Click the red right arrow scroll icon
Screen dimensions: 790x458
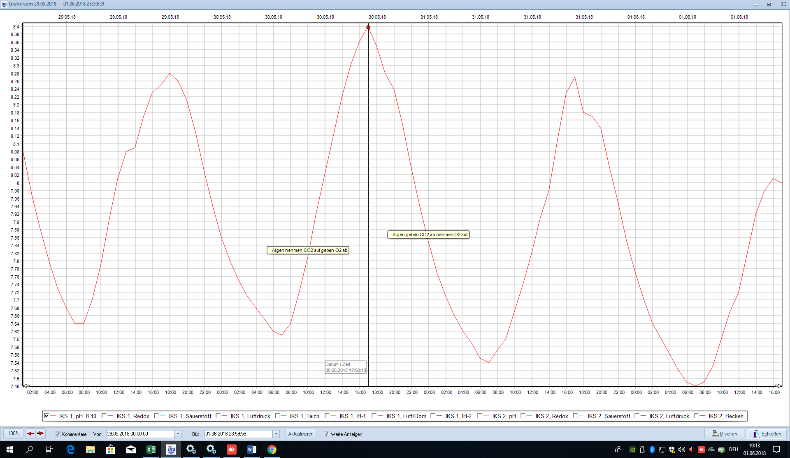coord(41,434)
